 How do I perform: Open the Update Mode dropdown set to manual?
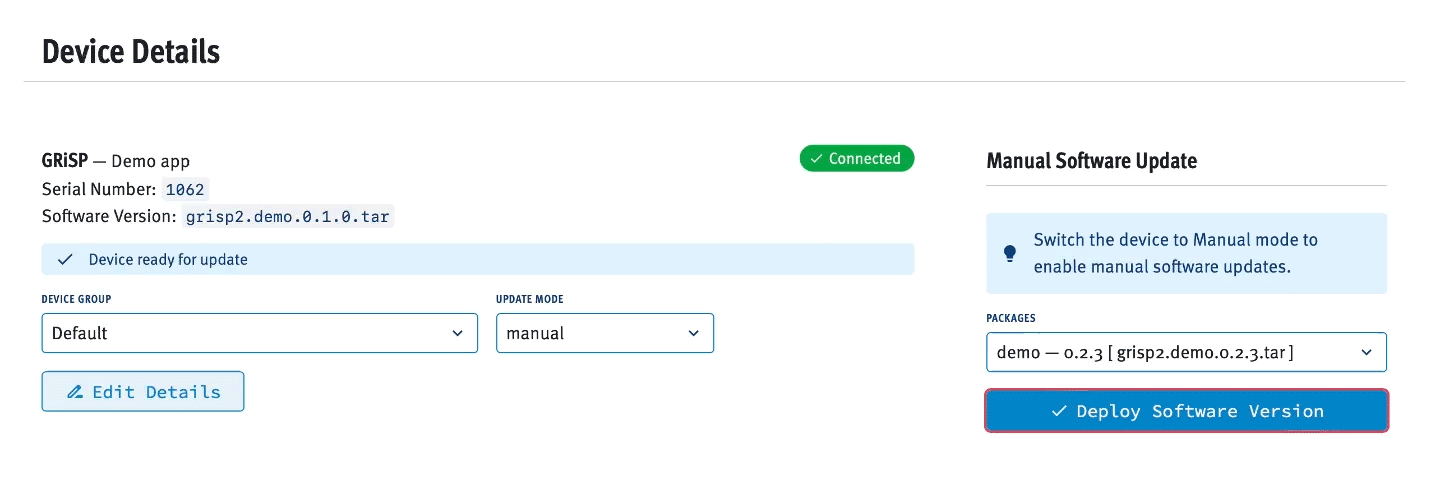pos(604,333)
